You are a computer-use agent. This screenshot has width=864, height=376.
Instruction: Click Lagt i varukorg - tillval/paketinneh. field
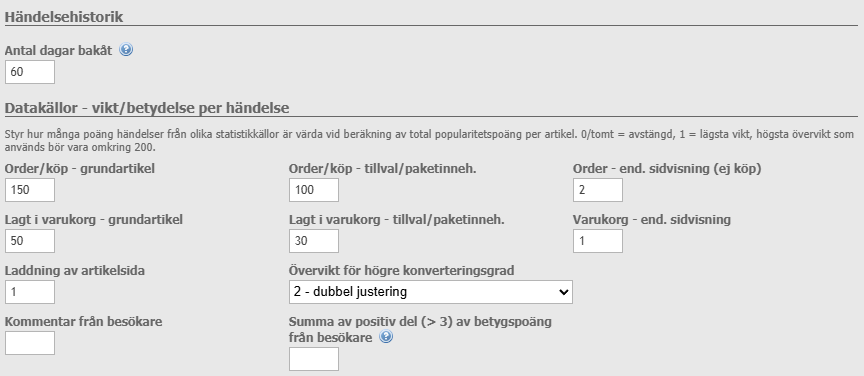[314, 241]
